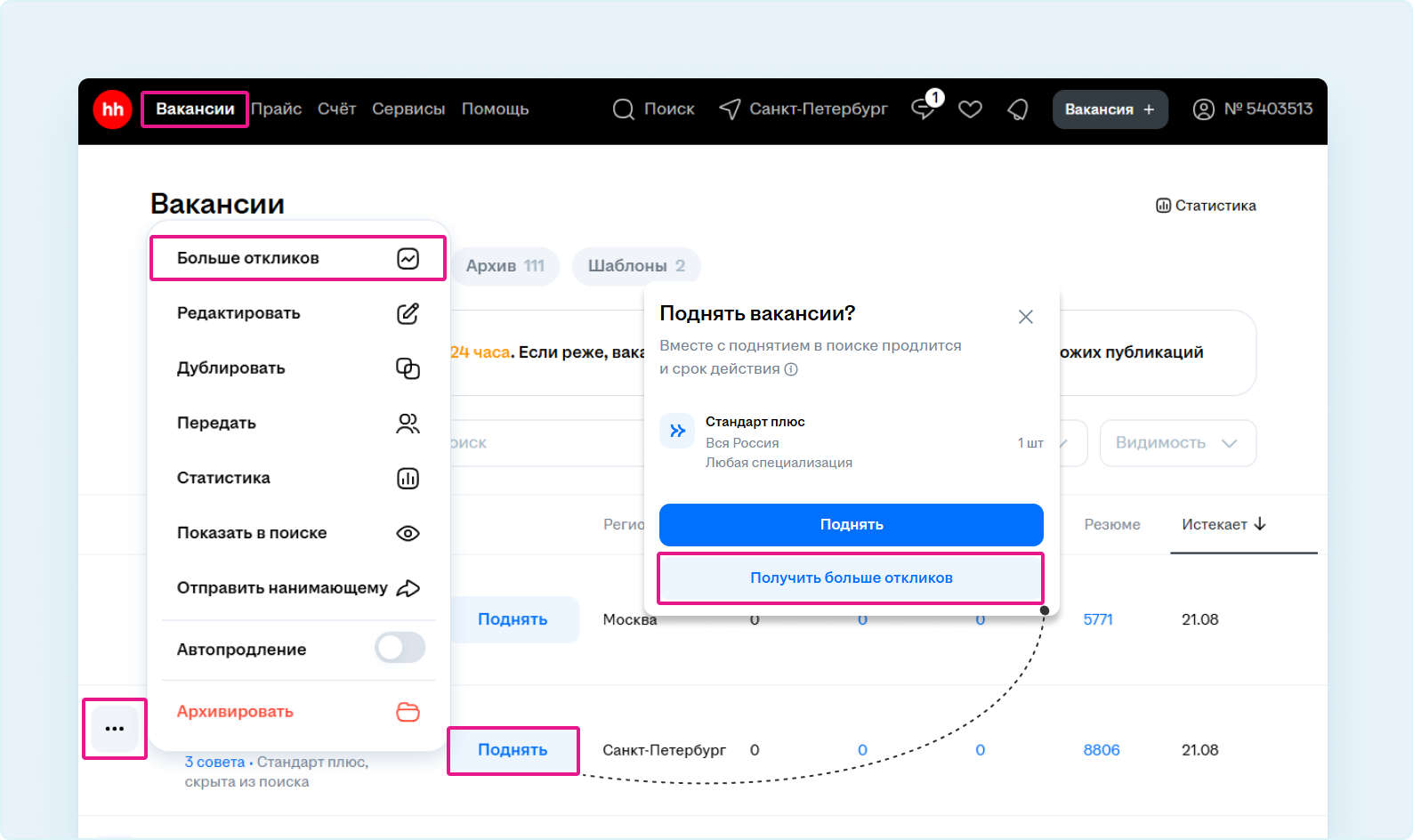The width and height of the screenshot is (1413, 840).
Task: Click the Резюме column header
Action: click(1112, 525)
